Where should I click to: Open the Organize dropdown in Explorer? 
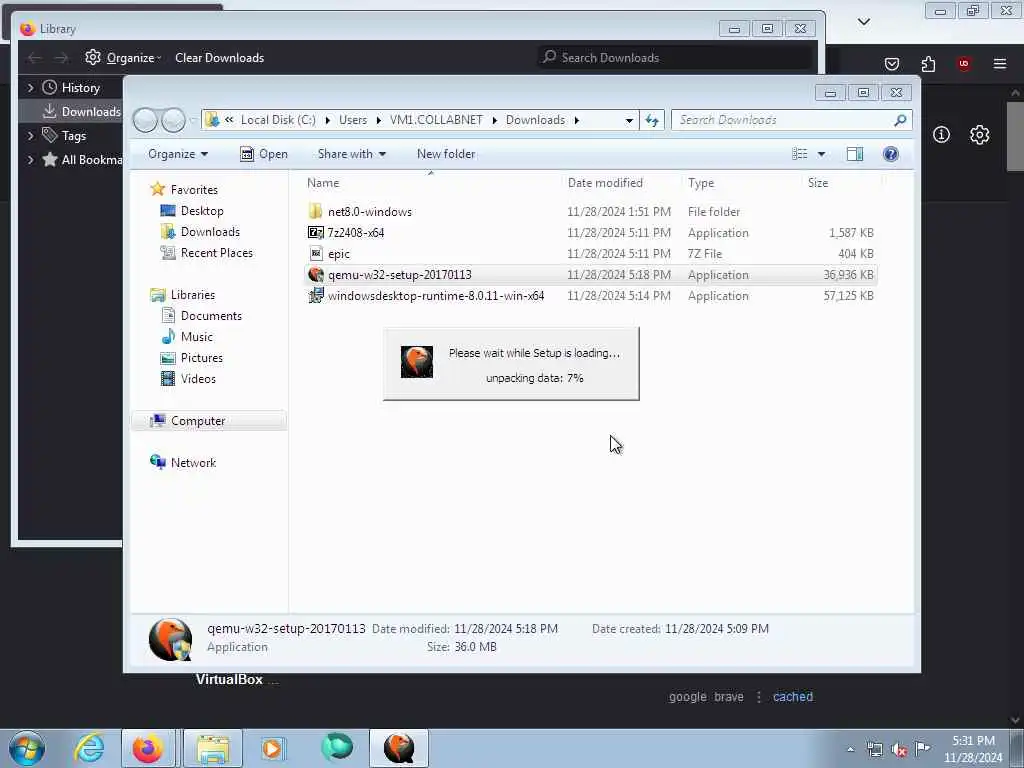coord(178,154)
